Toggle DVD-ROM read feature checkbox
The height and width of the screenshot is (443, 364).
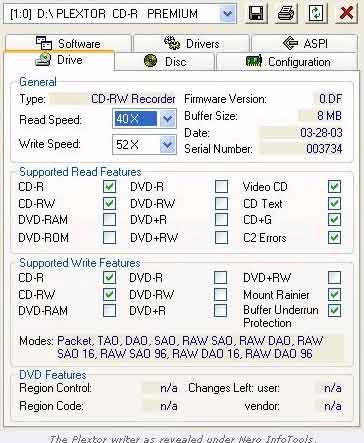pos(109,238)
